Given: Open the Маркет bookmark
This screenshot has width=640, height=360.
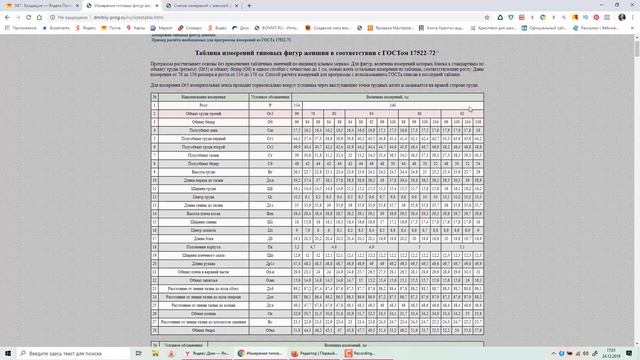Looking at the screenshot, I should (x=162, y=28).
